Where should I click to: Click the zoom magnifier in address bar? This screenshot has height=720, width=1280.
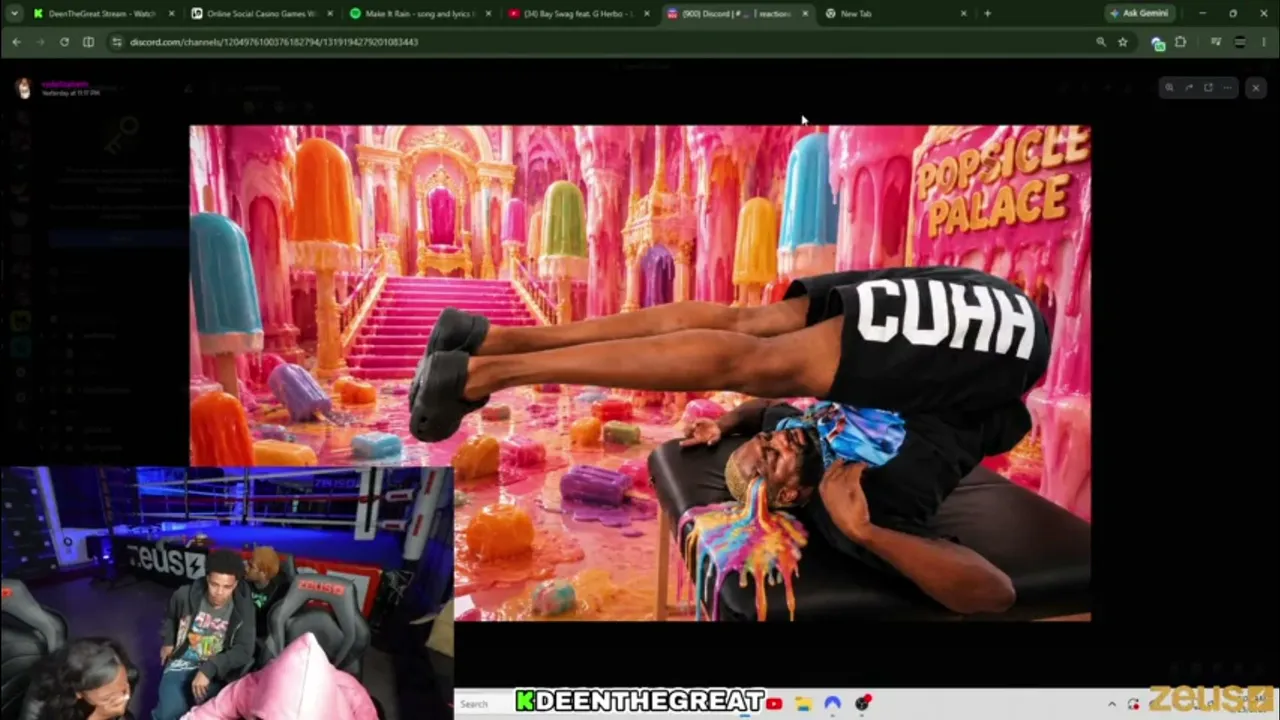1101,42
